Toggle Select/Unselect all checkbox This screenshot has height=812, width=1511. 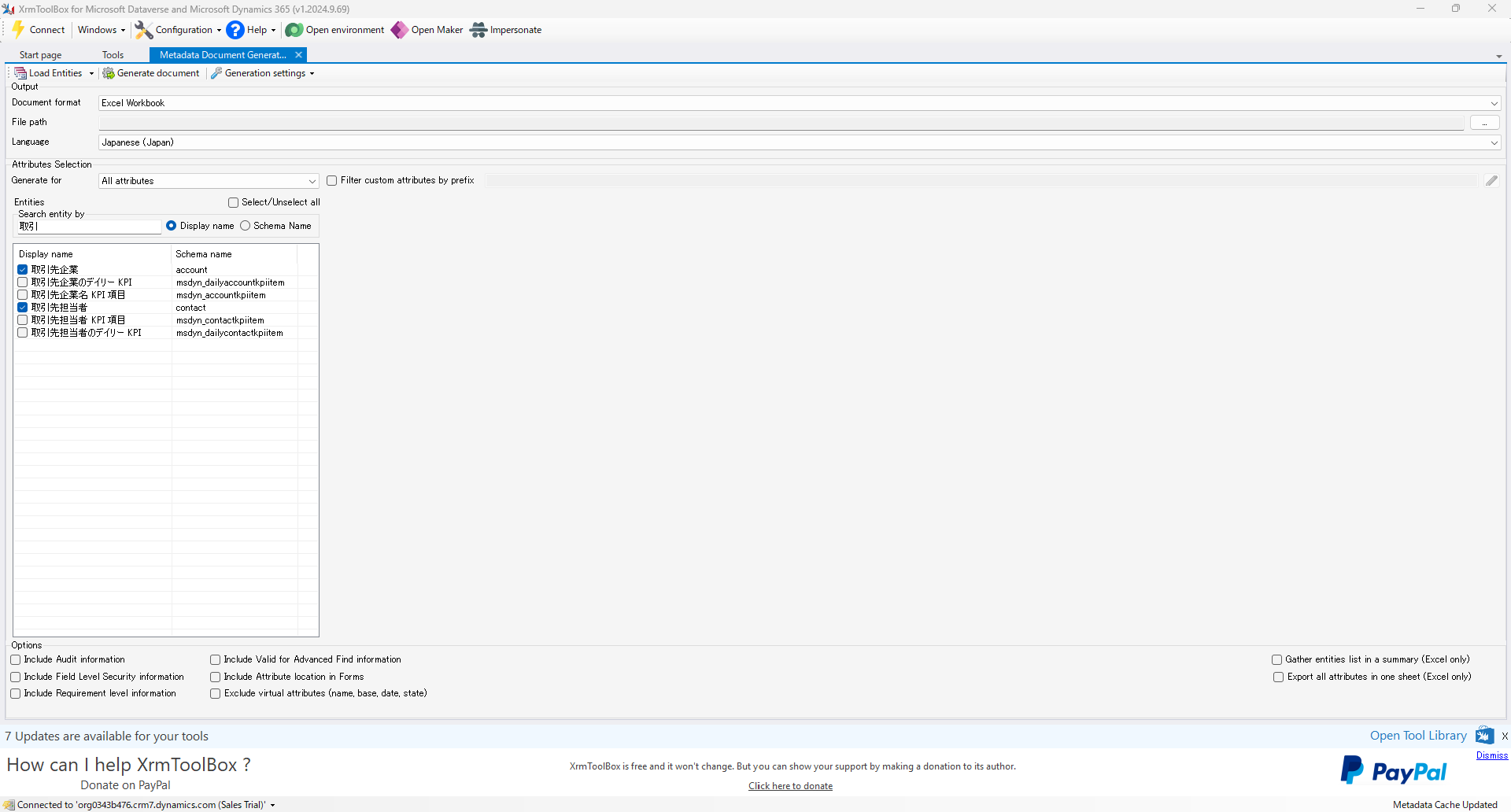tap(233, 202)
